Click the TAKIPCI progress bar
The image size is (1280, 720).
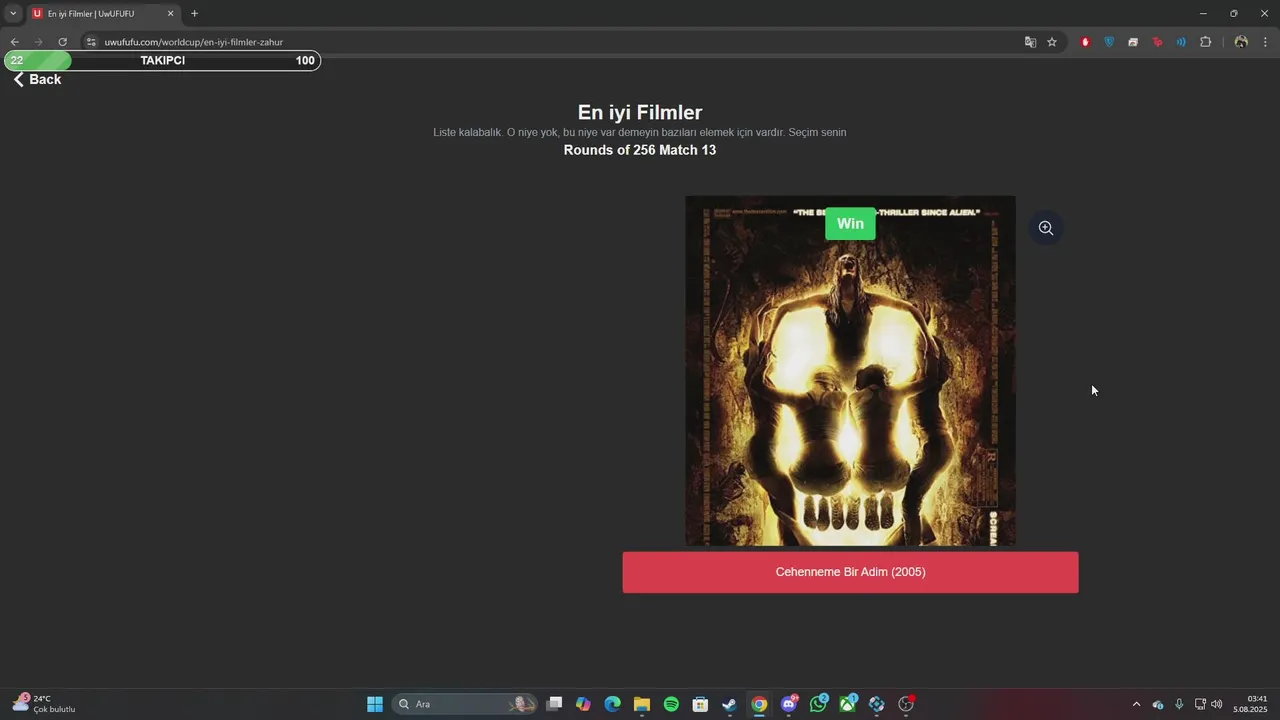coord(162,61)
